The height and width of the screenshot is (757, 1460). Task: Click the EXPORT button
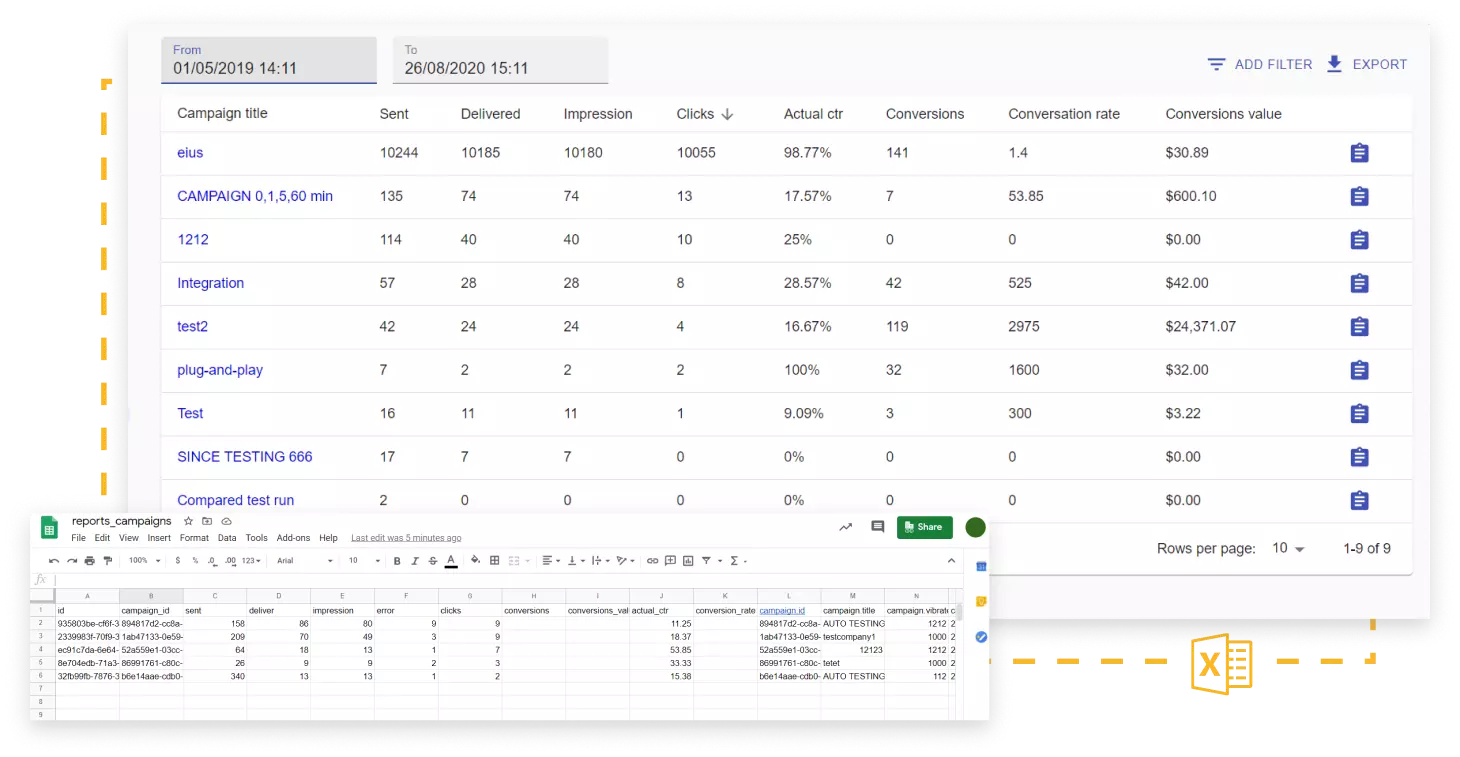point(1366,64)
